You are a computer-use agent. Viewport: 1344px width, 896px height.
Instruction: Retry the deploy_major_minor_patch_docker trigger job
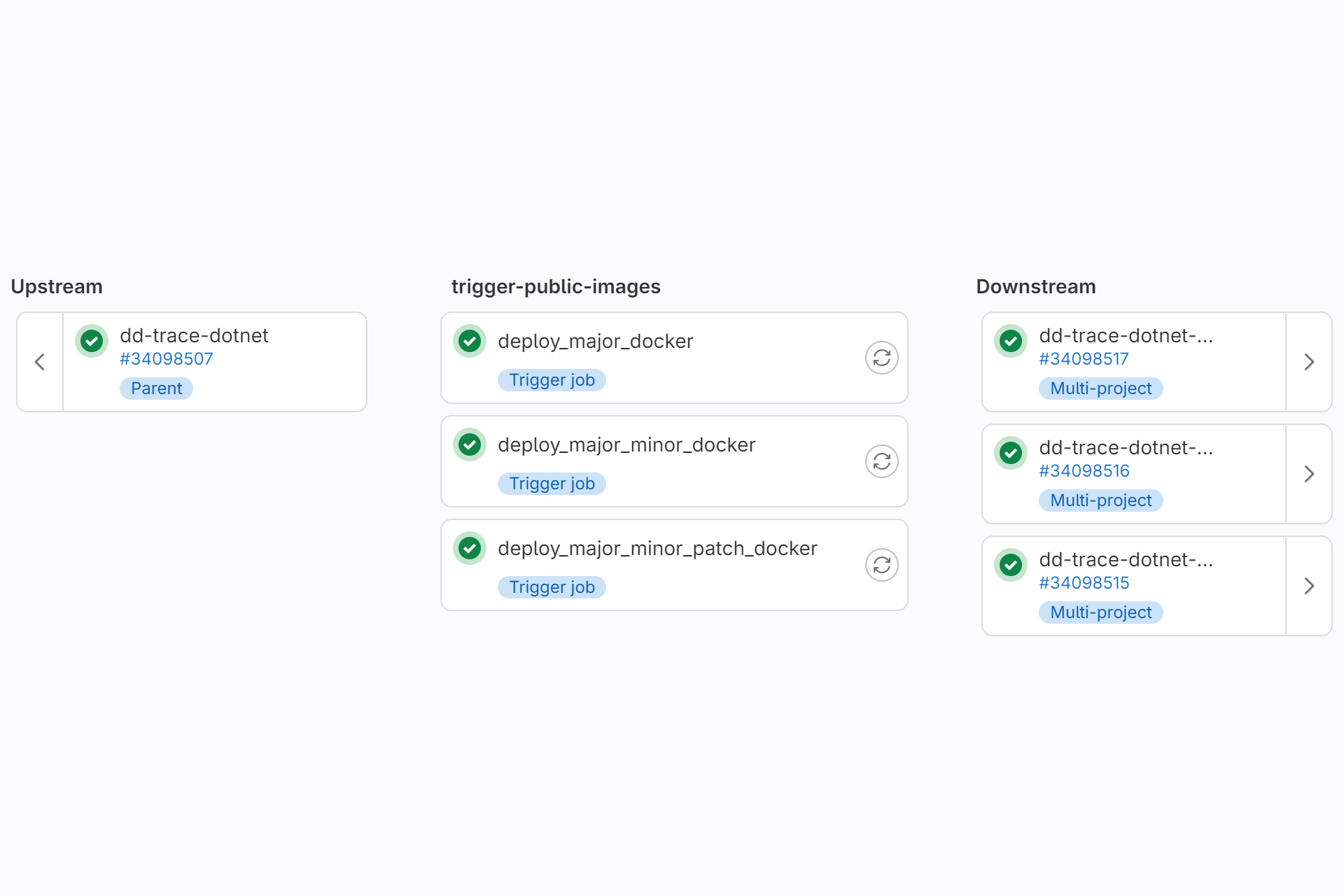(881, 564)
